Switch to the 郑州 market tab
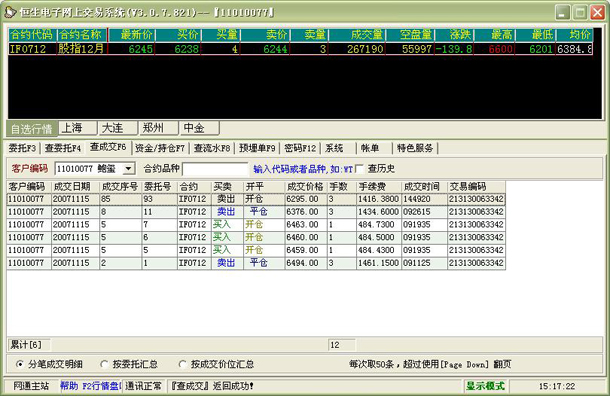This screenshot has width=610, height=396. click(x=158, y=128)
